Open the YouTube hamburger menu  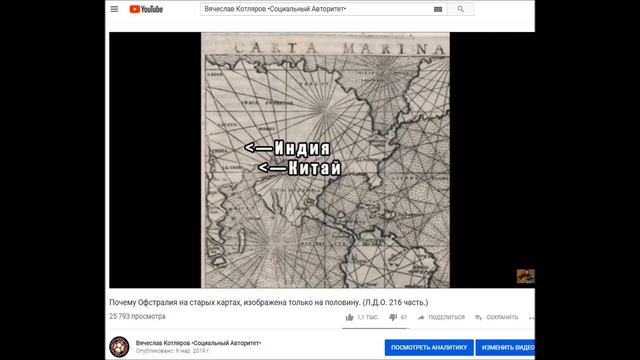tap(114, 9)
